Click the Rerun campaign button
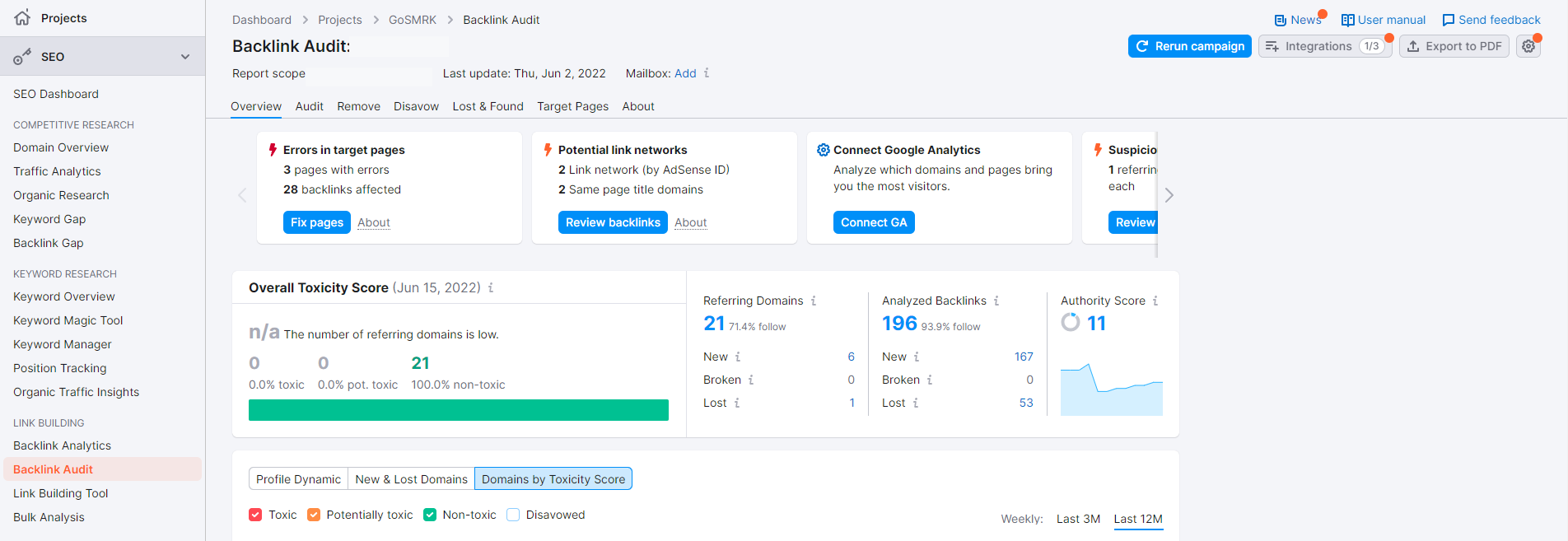 coord(1189,46)
